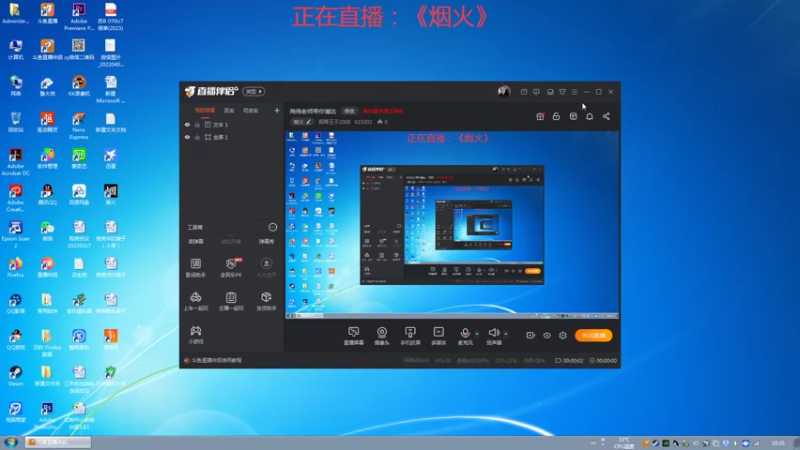Open the 直播屏幕 screen capture source

pos(354,336)
